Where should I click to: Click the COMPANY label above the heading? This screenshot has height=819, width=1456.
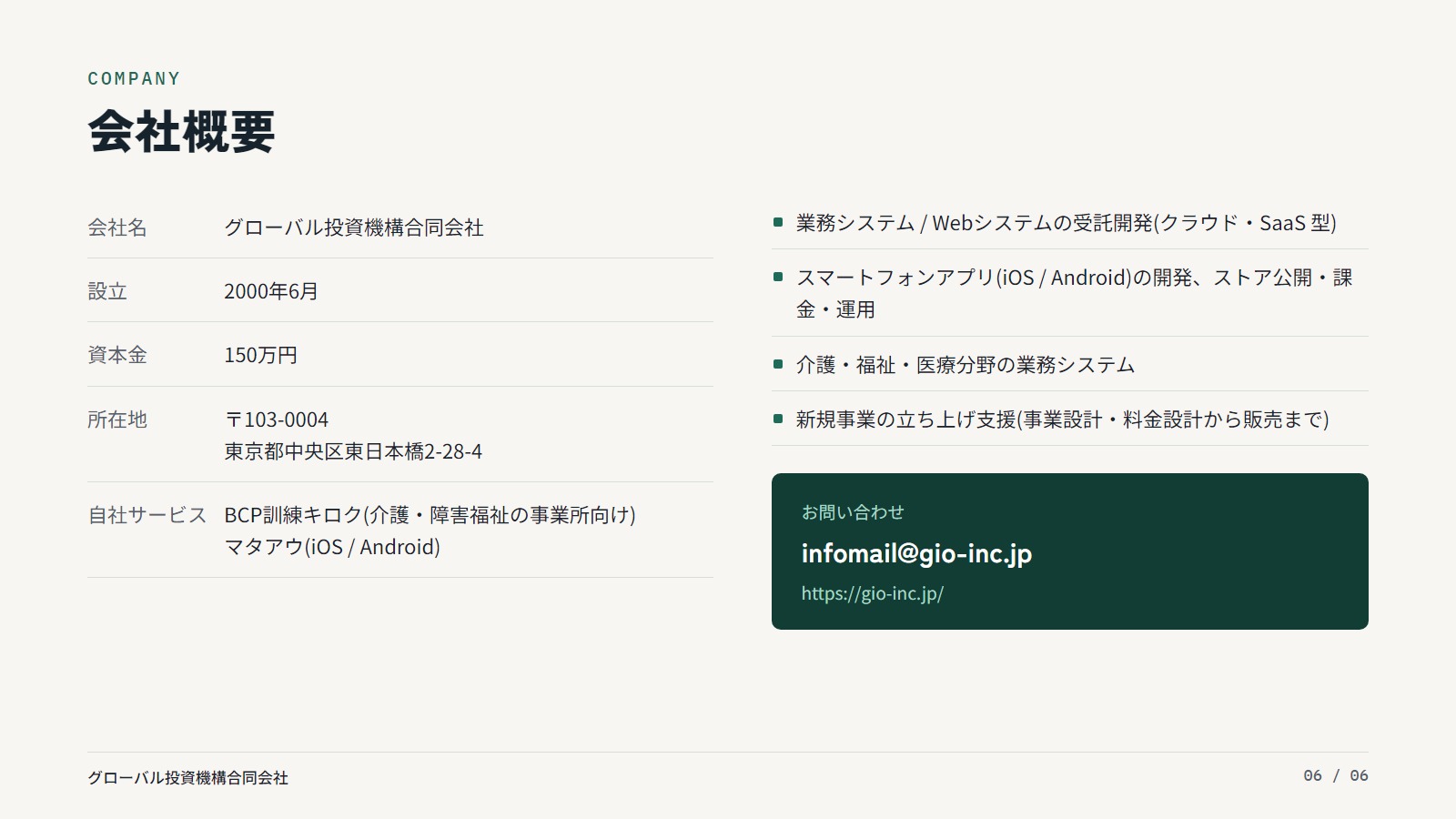point(134,78)
